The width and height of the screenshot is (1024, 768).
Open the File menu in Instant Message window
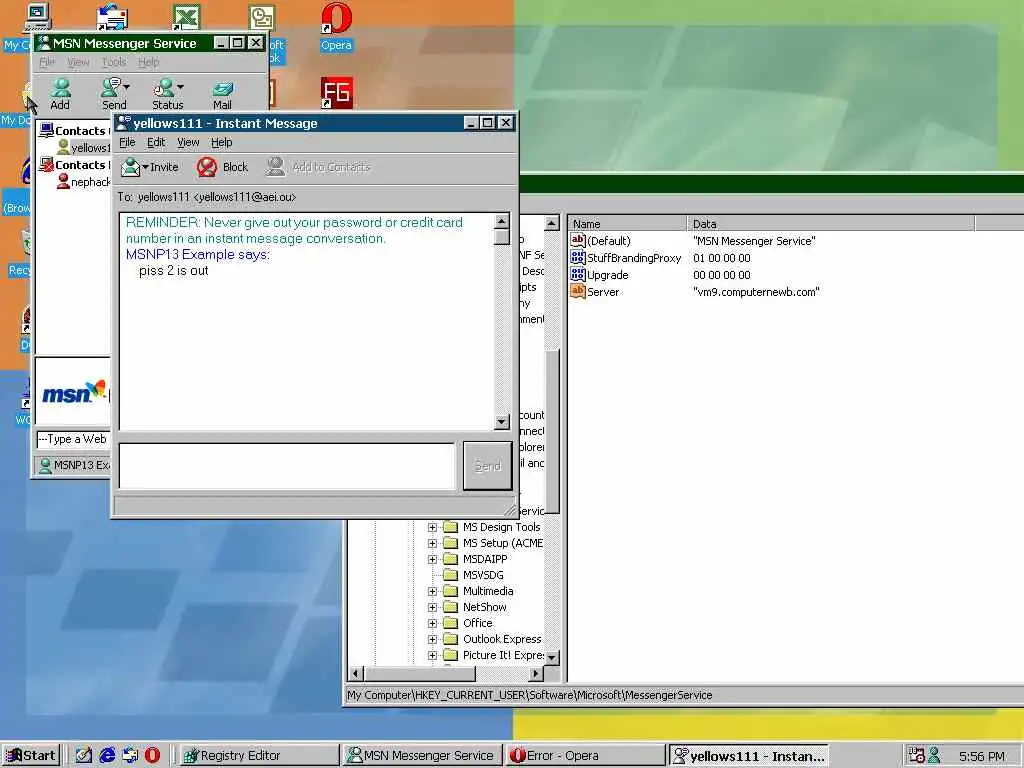tap(127, 142)
